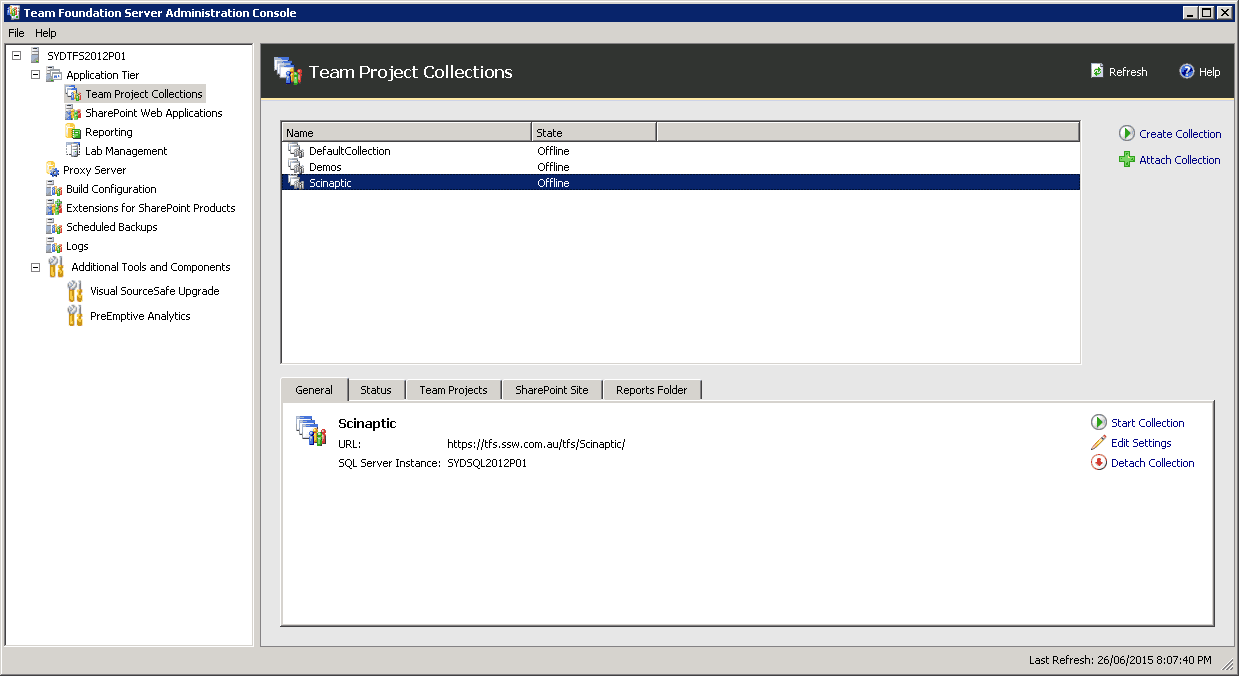This screenshot has width=1239, height=676.
Task: Click the Start Collection link
Action: point(1147,423)
